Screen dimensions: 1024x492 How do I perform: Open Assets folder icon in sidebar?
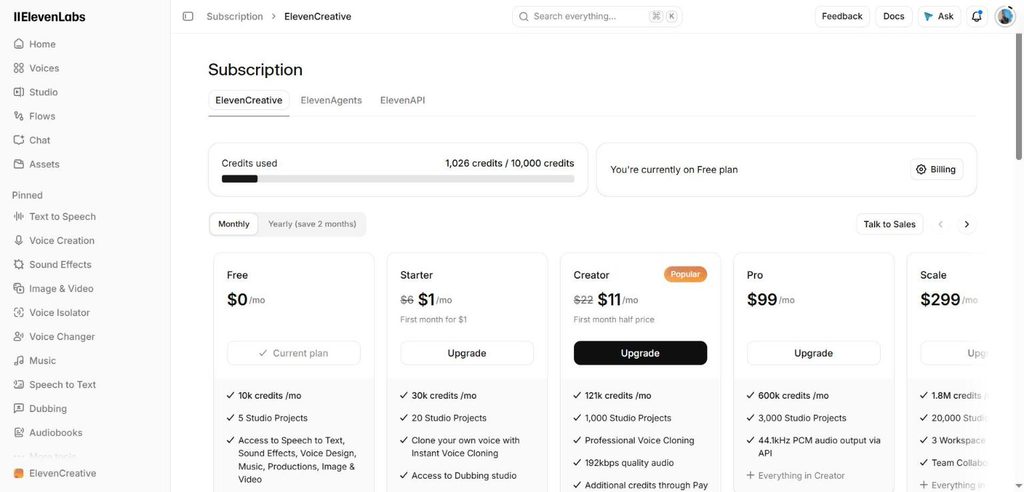coord(18,164)
